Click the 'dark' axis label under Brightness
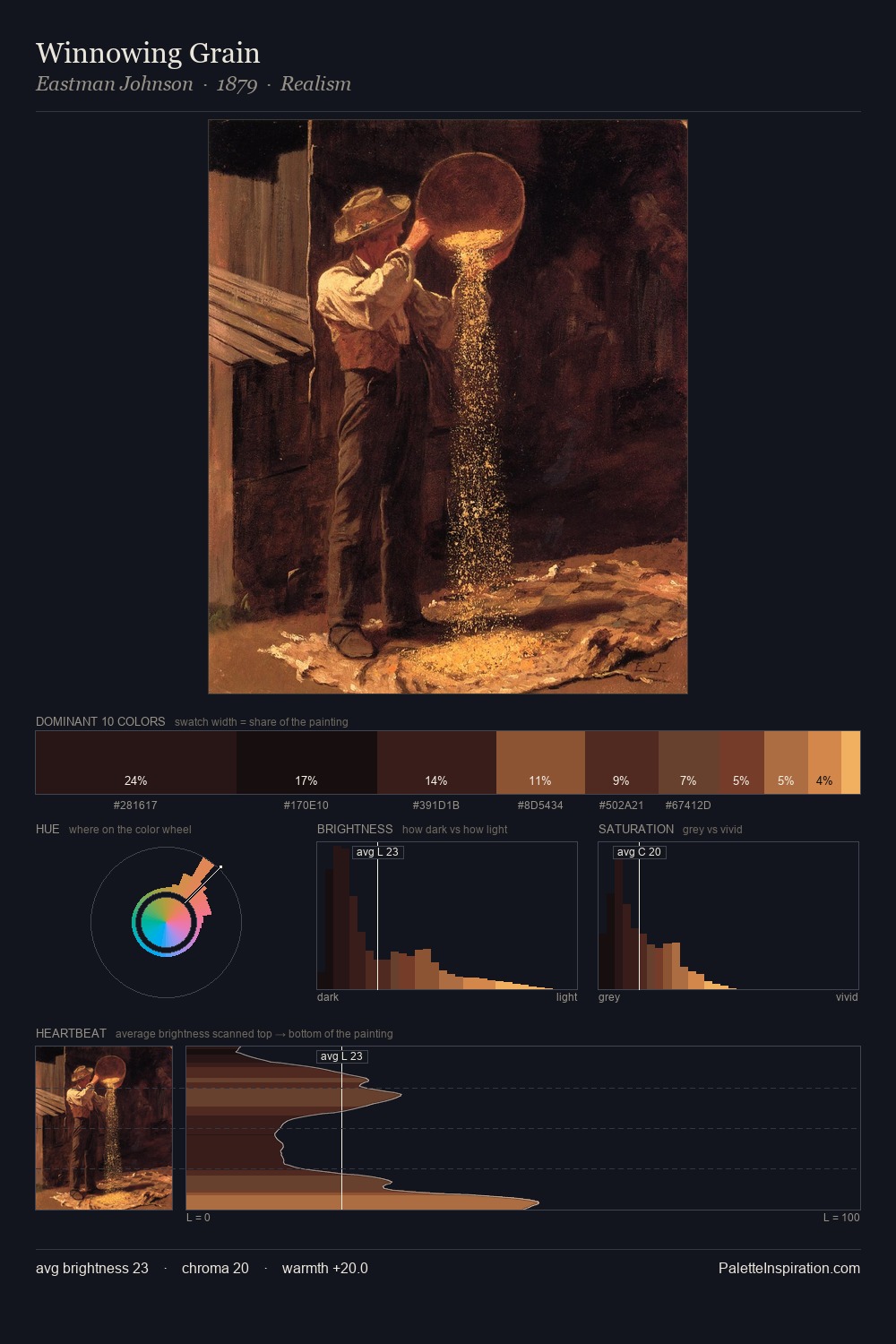Image resolution: width=896 pixels, height=1344 pixels. [x=328, y=997]
